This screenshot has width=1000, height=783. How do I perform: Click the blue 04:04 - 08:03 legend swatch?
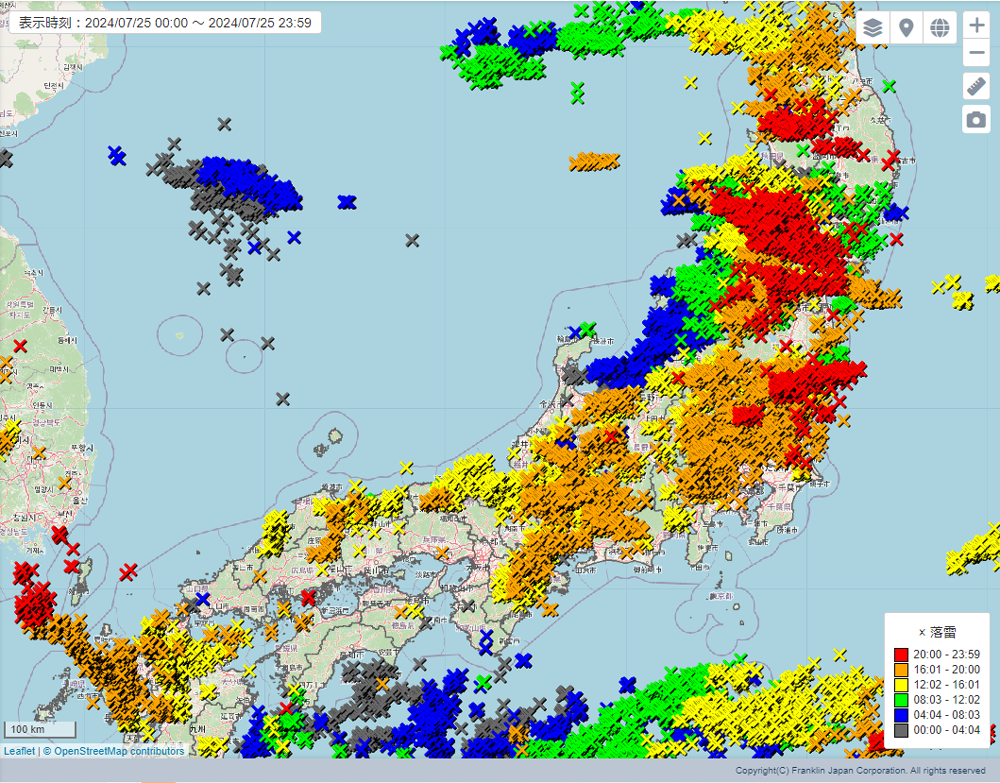click(x=901, y=714)
